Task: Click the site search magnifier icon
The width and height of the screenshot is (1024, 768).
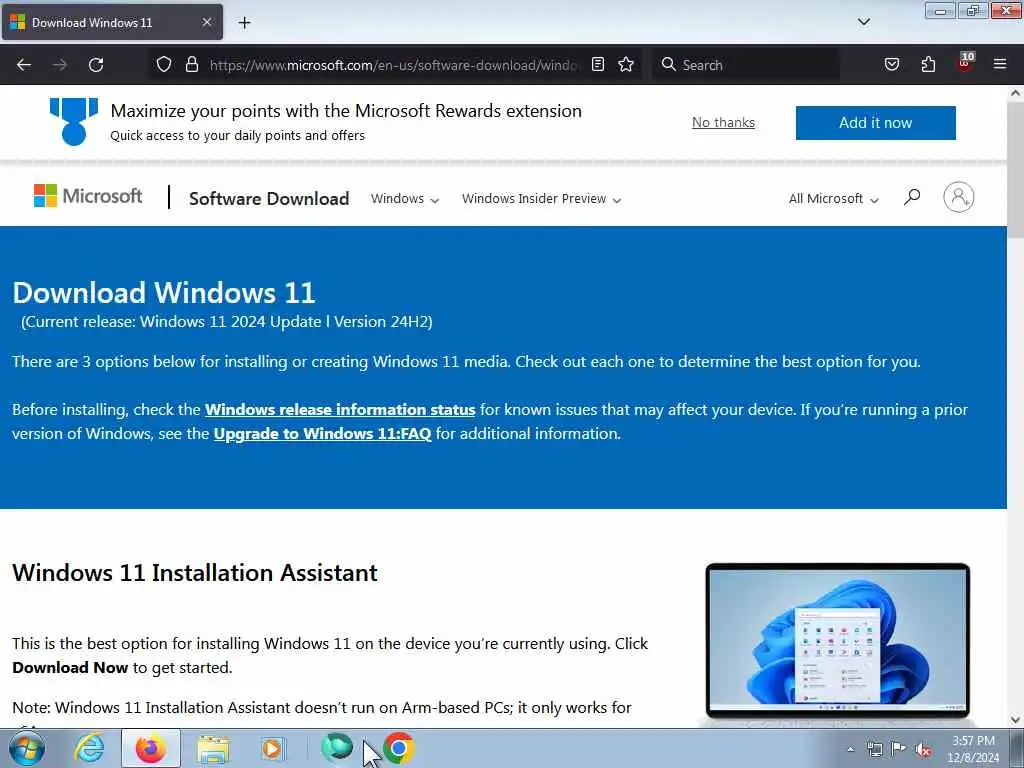Action: click(912, 197)
